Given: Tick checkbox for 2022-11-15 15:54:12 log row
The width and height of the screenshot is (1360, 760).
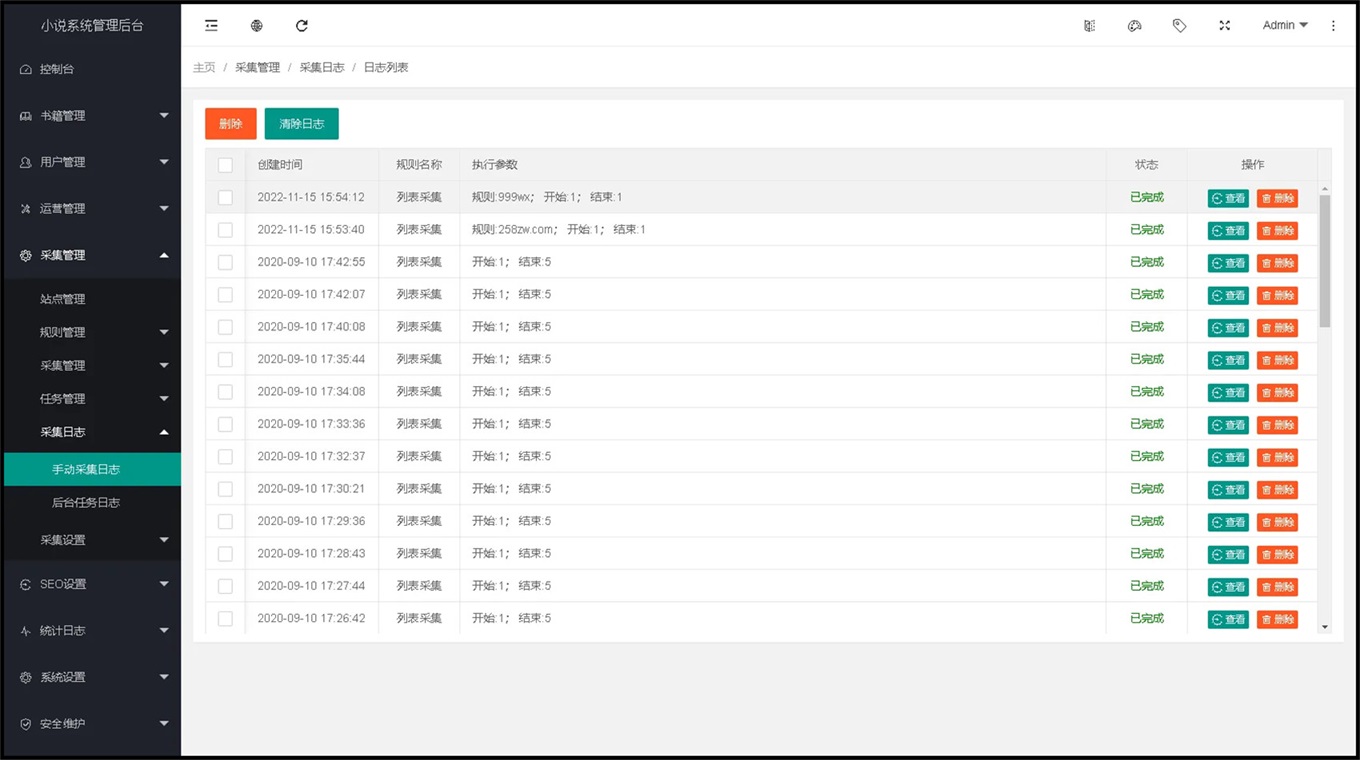Looking at the screenshot, I should (x=225, y=198).
